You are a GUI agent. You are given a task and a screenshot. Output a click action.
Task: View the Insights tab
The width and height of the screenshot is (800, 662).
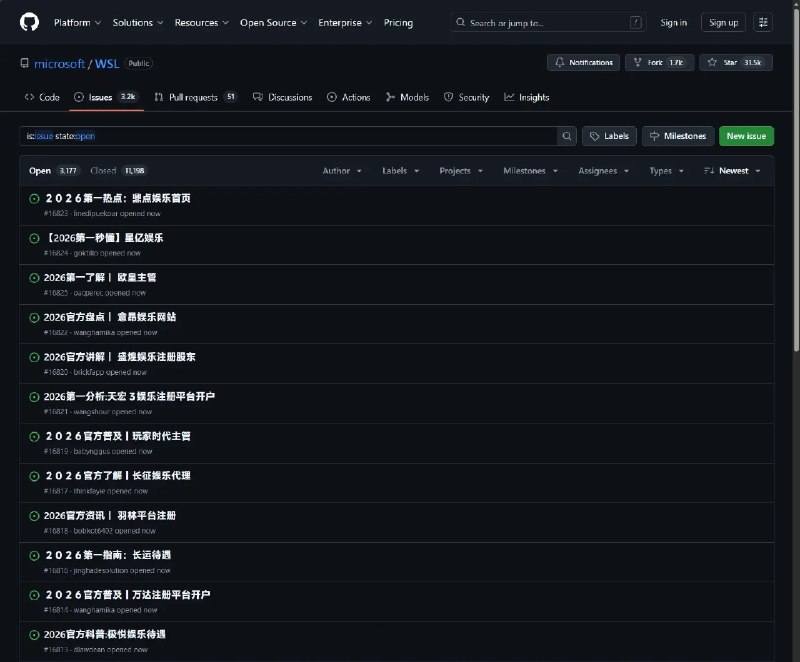tap(527, 97)
